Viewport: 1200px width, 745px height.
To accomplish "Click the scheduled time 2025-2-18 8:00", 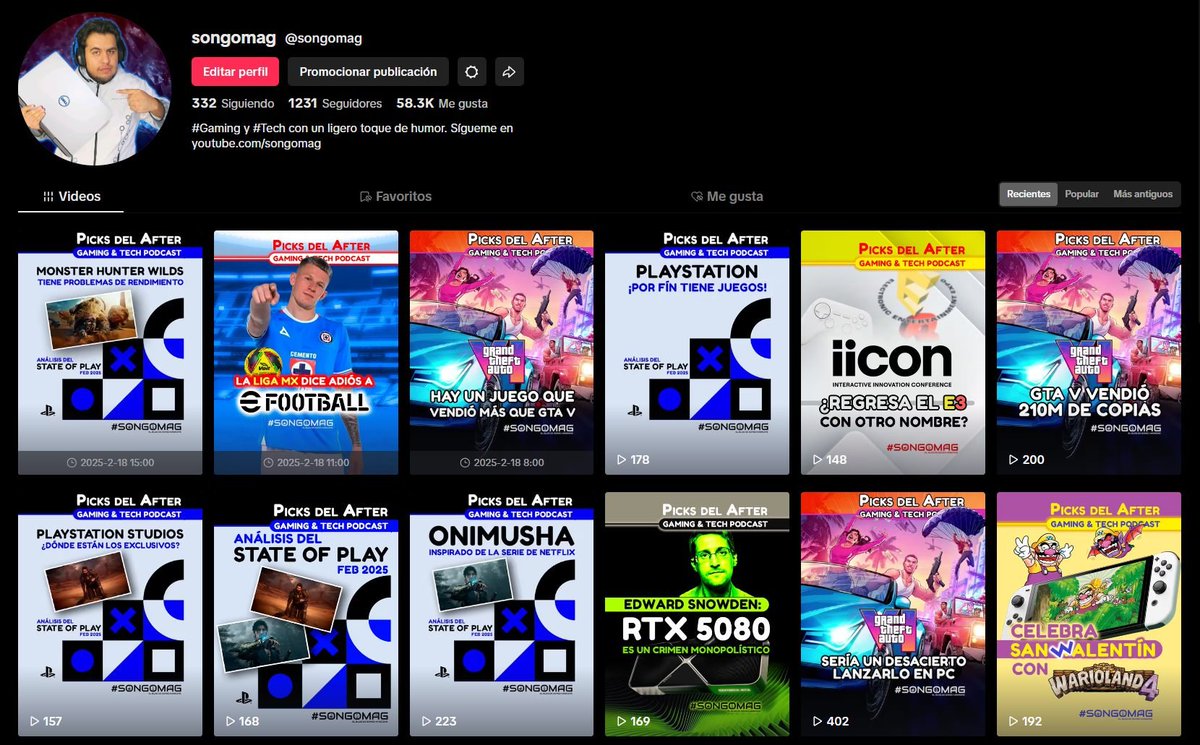I will tap(502, 463).
